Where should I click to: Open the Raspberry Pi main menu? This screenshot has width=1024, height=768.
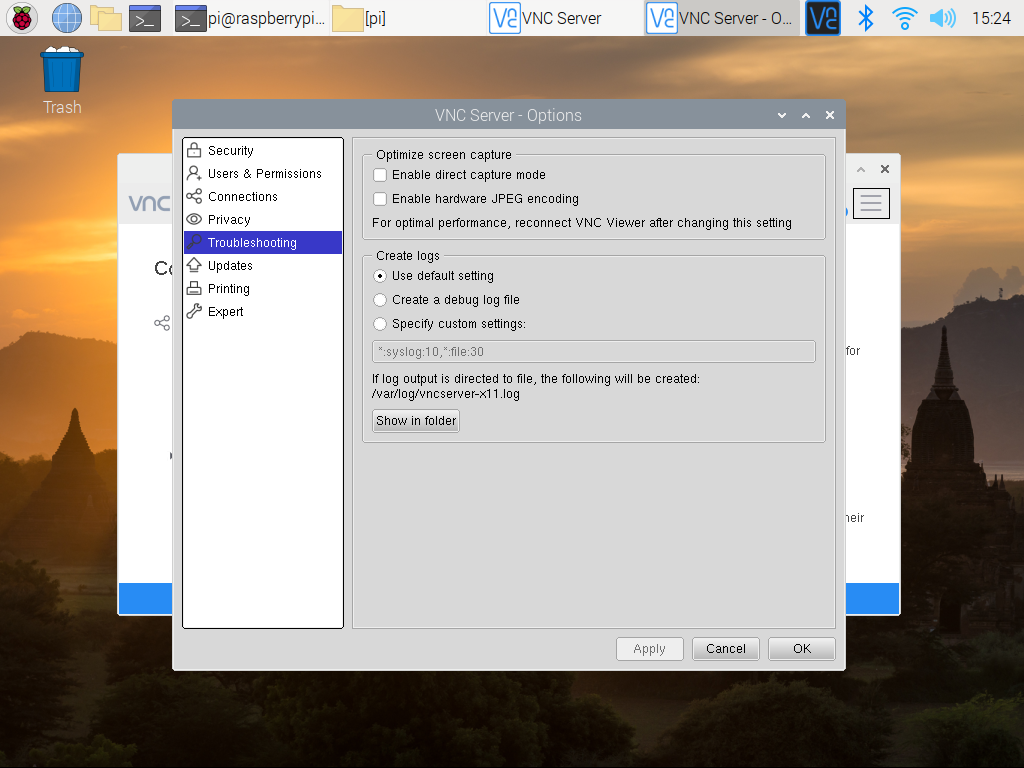[22, 18]
